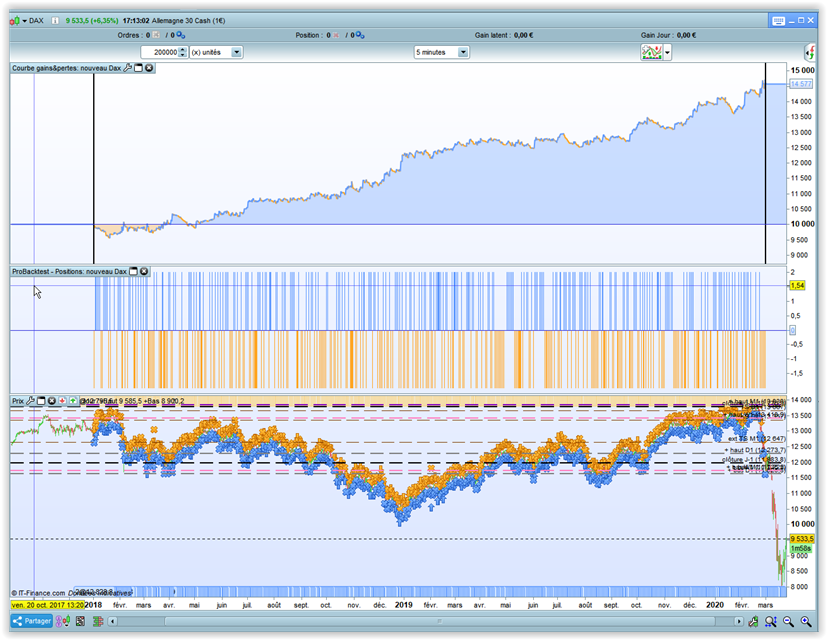Click the 1,54 positions value label

797,285
